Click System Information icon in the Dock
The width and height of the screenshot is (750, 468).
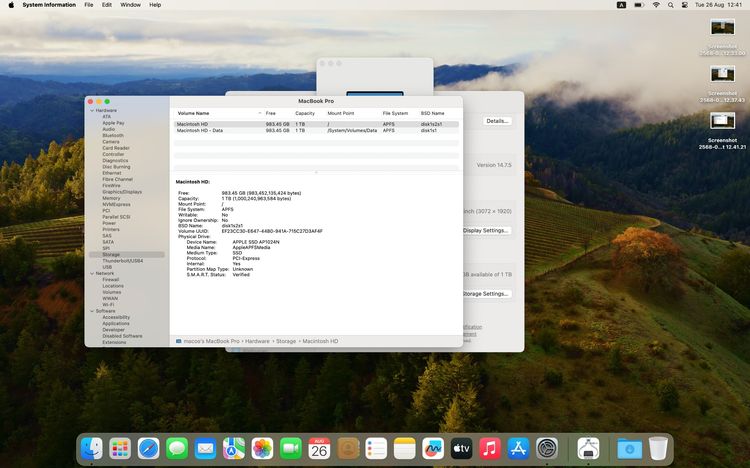588,449
